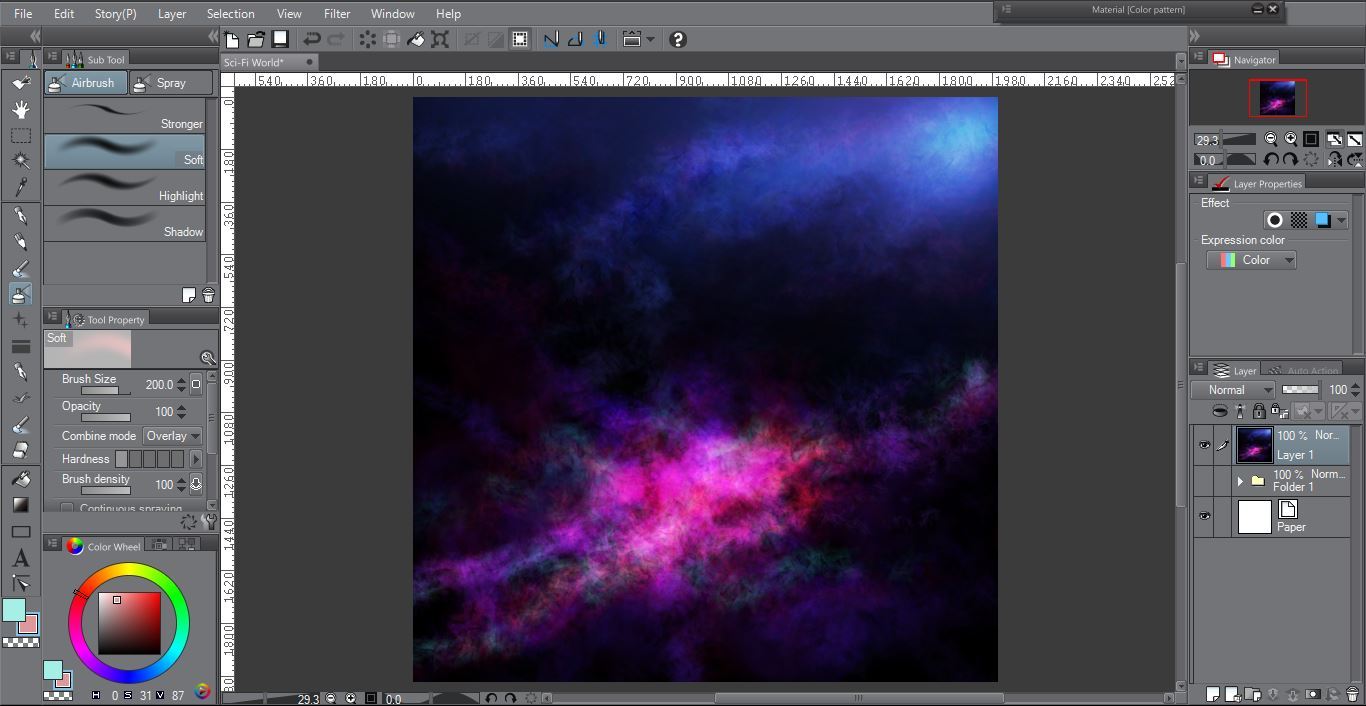Open the Filter menu

[x=337, y=14]
